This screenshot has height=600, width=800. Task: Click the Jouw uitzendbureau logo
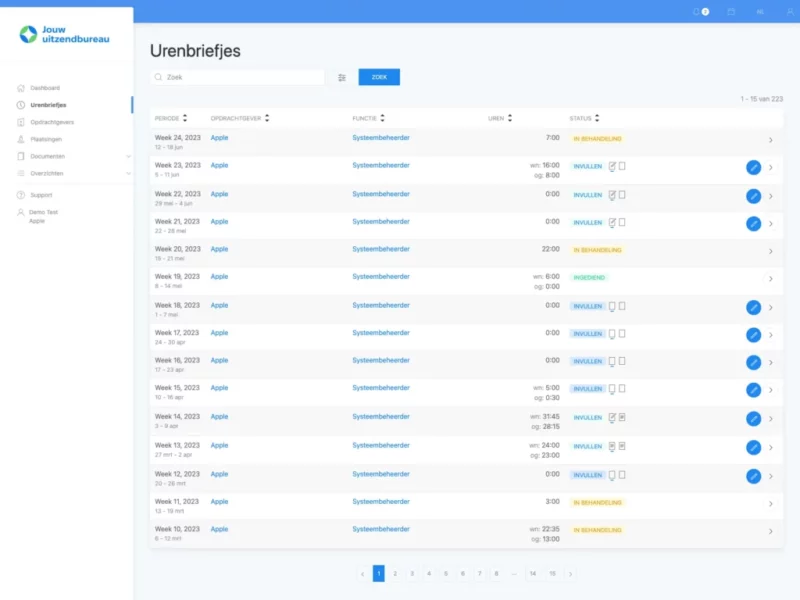pyautogui.click(x=65, y=35)
